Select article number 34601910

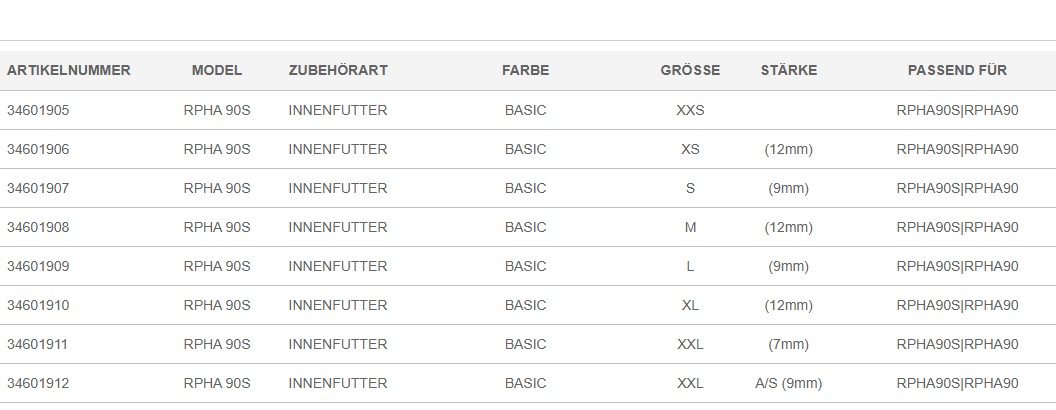(38, 306)
